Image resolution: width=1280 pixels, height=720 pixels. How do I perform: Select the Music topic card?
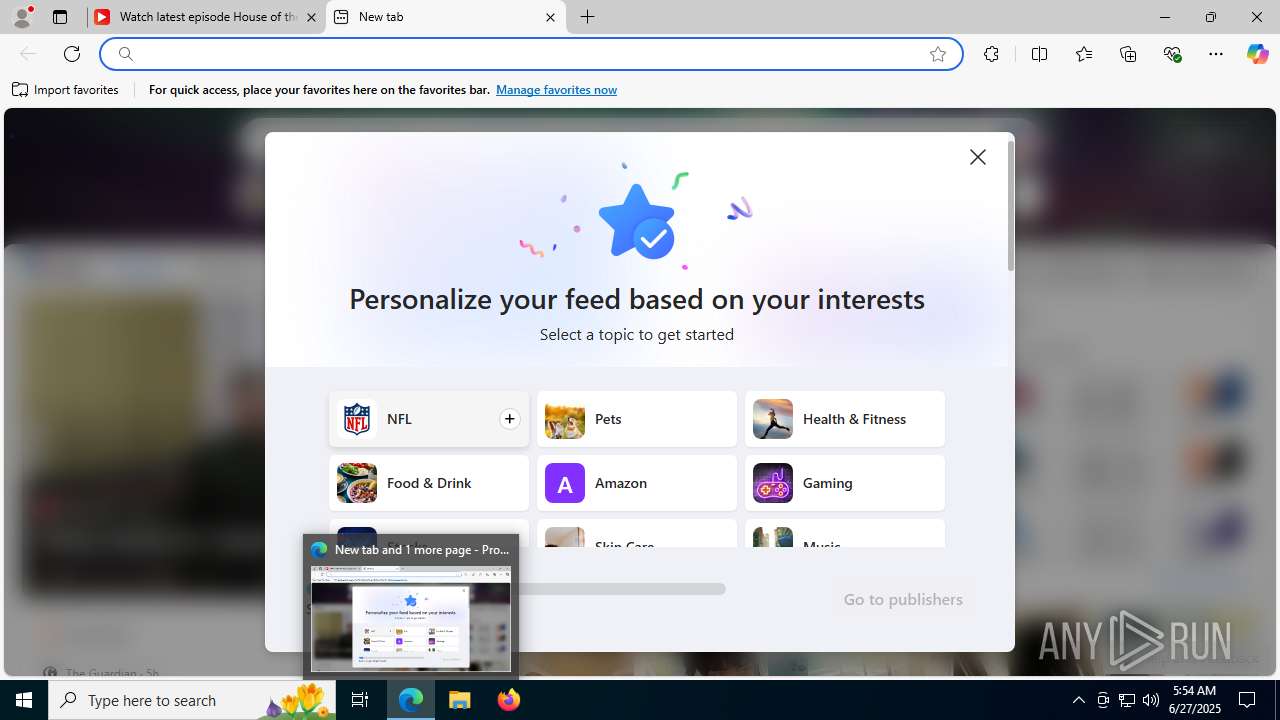click(845, 533)
